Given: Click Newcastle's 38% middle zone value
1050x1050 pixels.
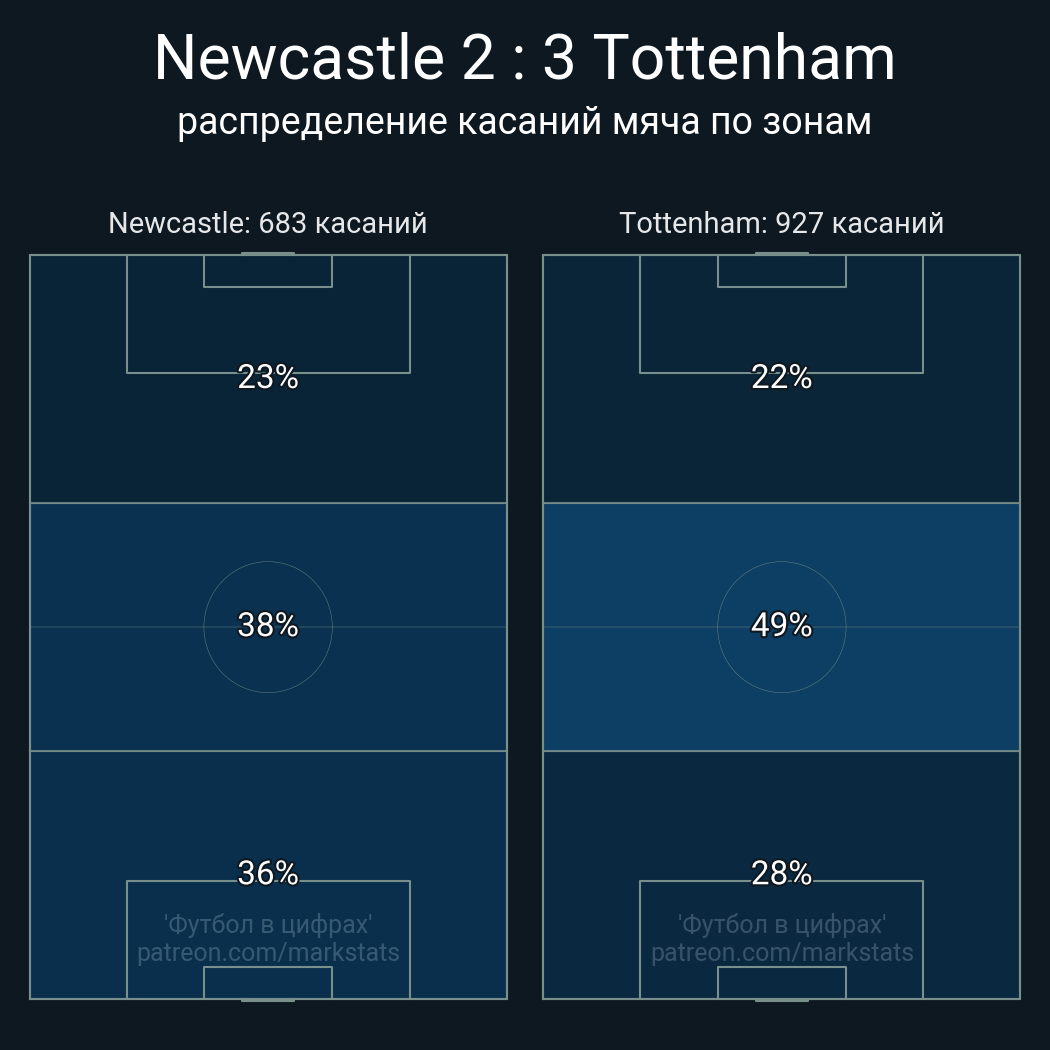Looking at the screenshot, I should coord(268,625).
